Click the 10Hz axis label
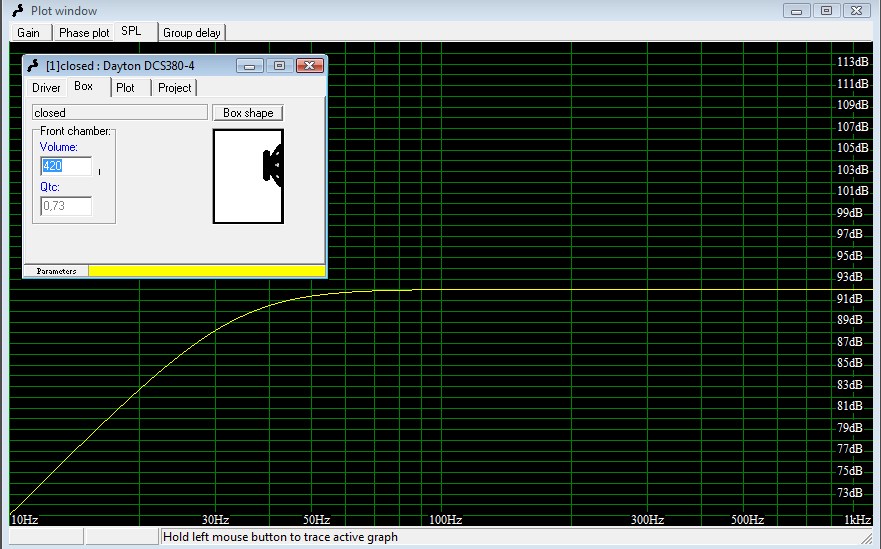Screen dimensions: 881x549 tap(25, 519)
